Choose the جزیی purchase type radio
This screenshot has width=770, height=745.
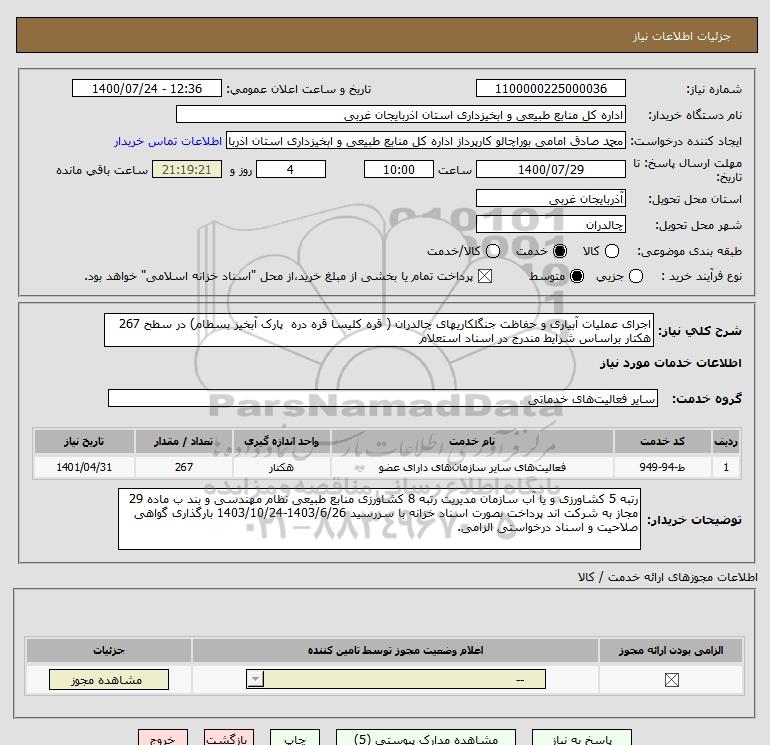coord(636,276)
